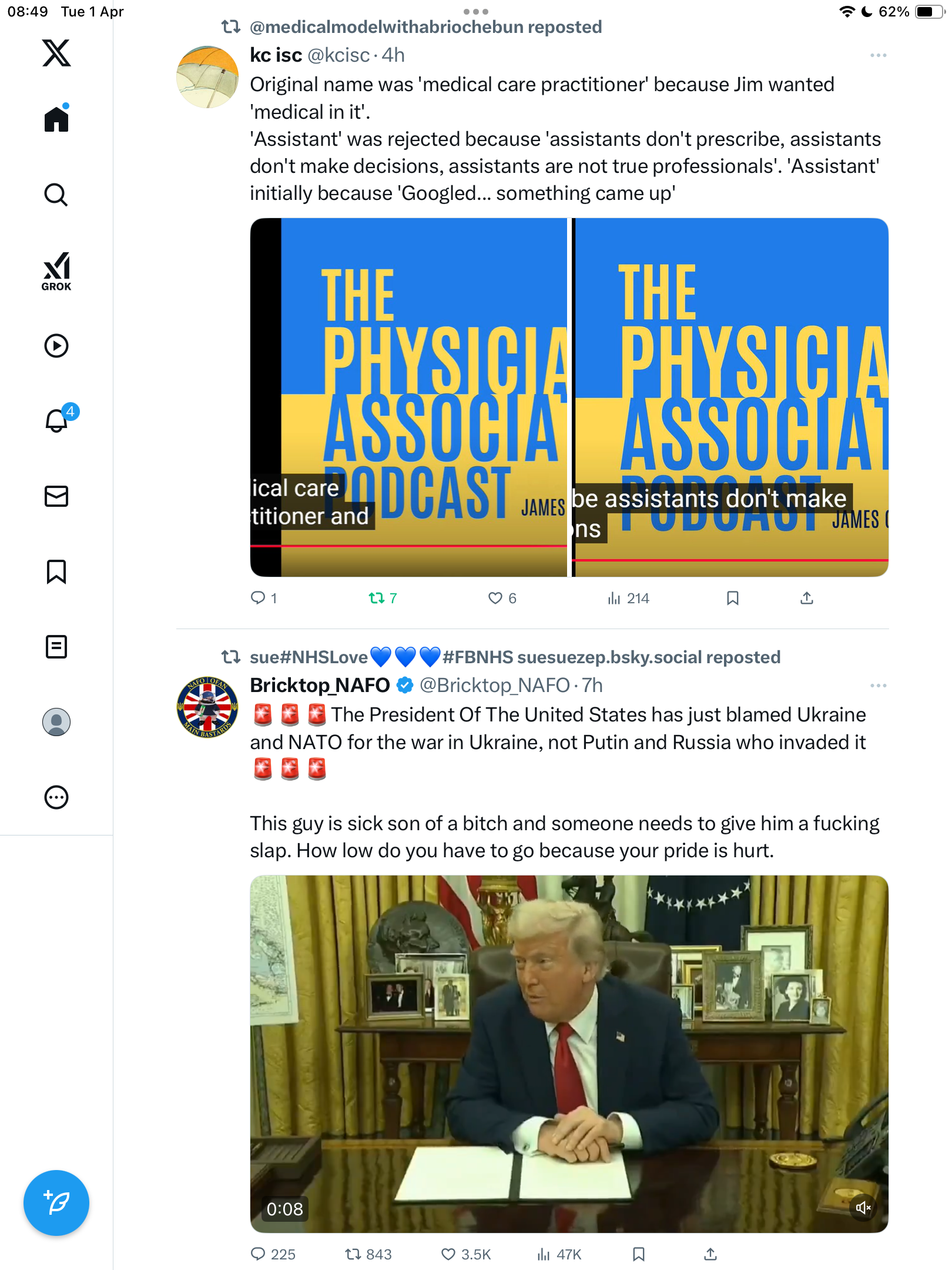Unmute the Trump video sound icon
The height and width of the screenshot is (1270, 952).
863,1208
